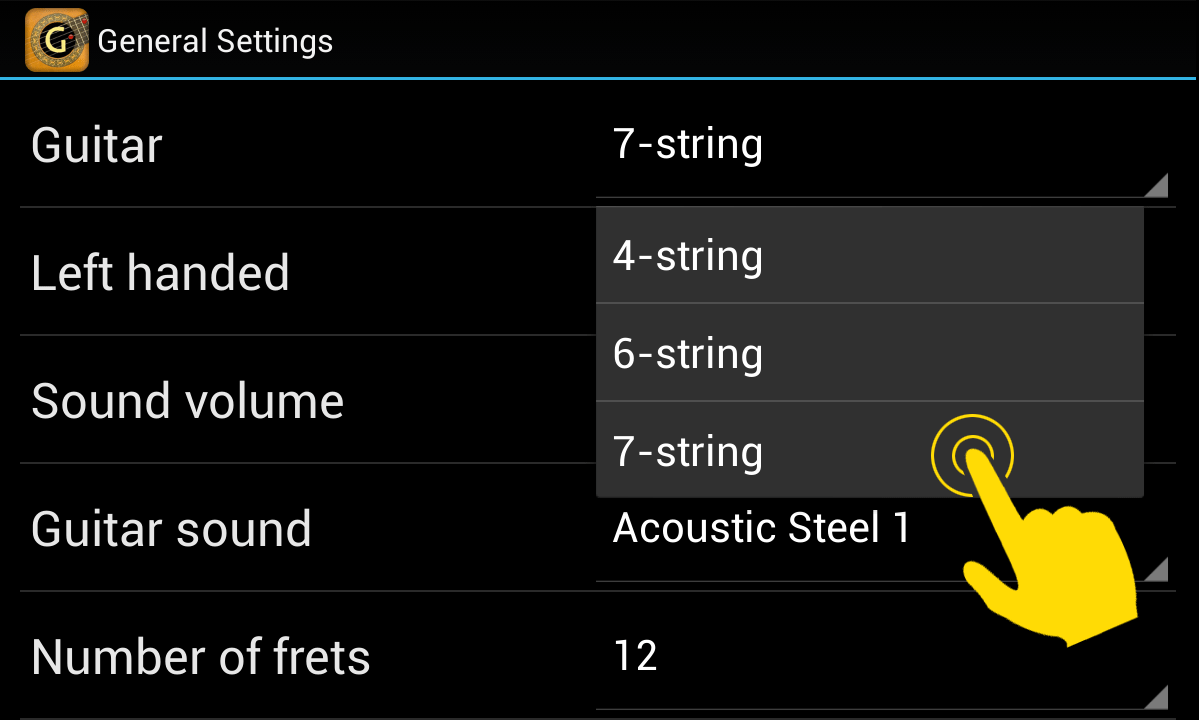
Task: Click the General Settings title text
Action: (x=213, y=41)
